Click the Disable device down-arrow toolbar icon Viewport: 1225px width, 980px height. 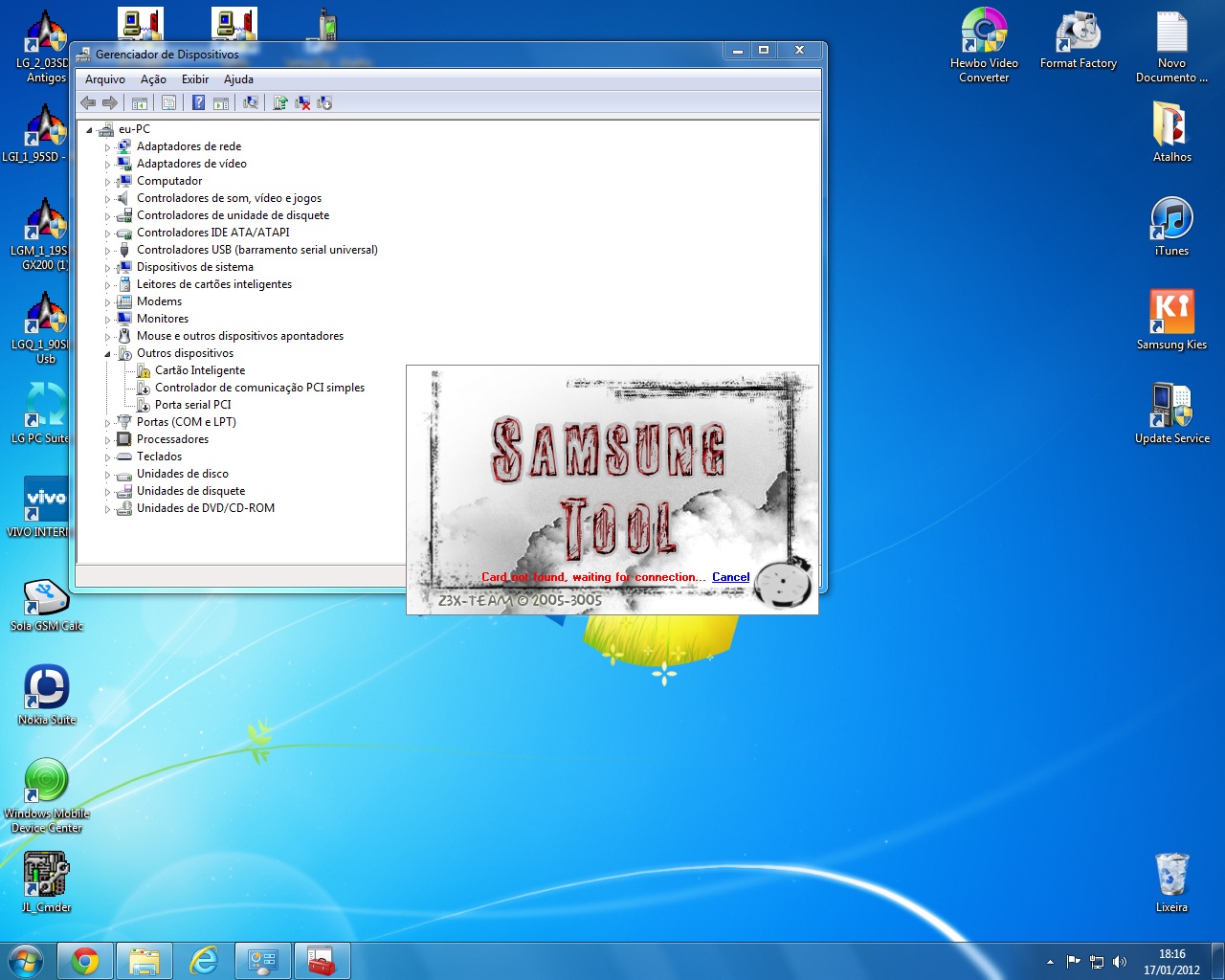pos(324,102)
